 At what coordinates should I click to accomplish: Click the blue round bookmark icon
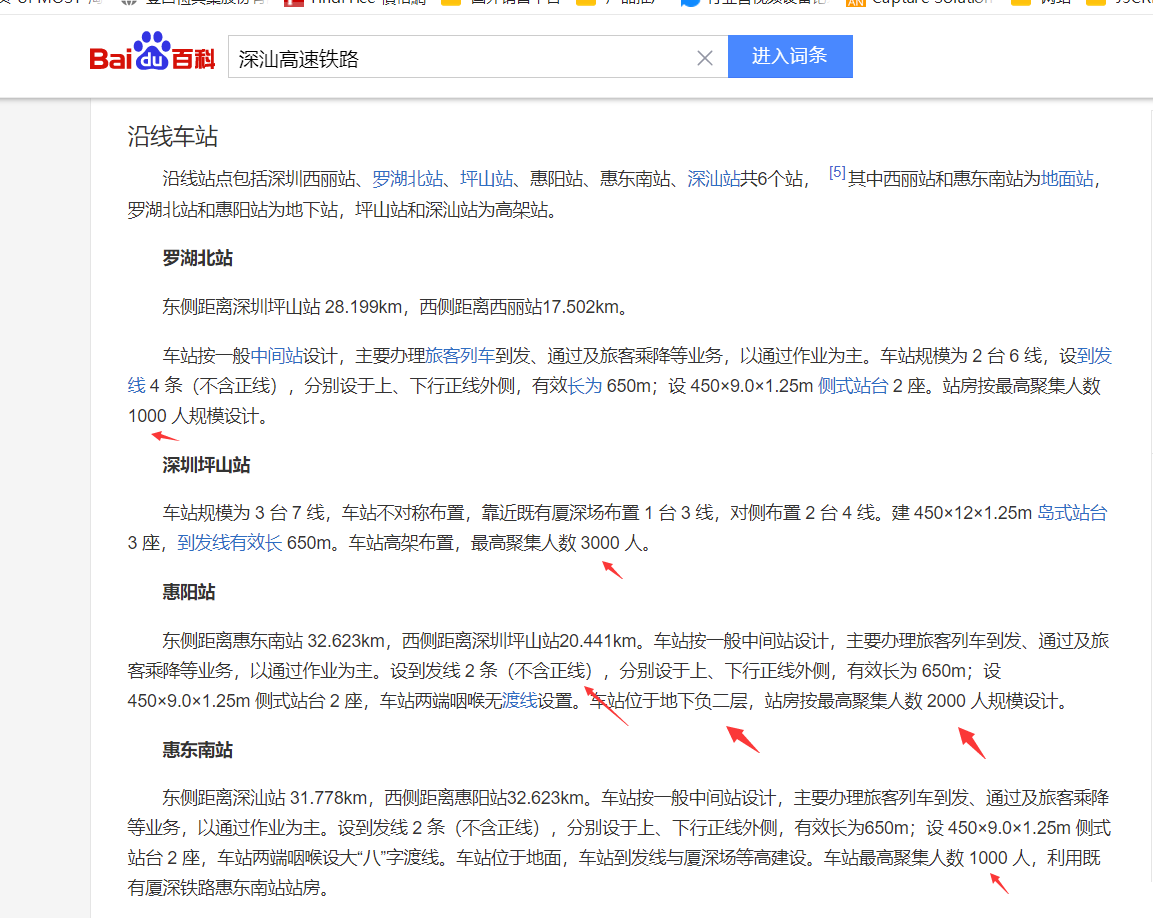pyautogui.click(x=690, y=2)
